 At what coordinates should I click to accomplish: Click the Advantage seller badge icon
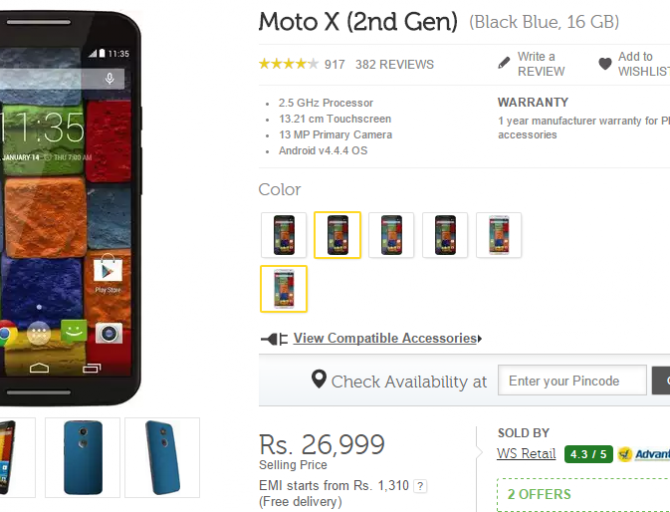point(625,454)
